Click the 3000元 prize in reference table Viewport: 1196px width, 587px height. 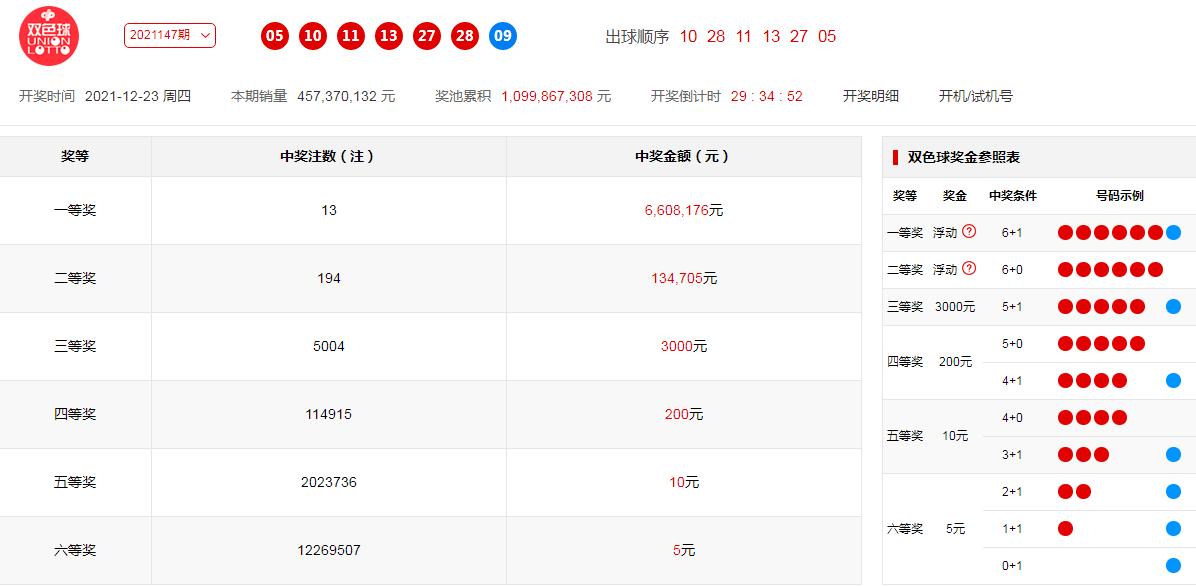pos(955,307)
